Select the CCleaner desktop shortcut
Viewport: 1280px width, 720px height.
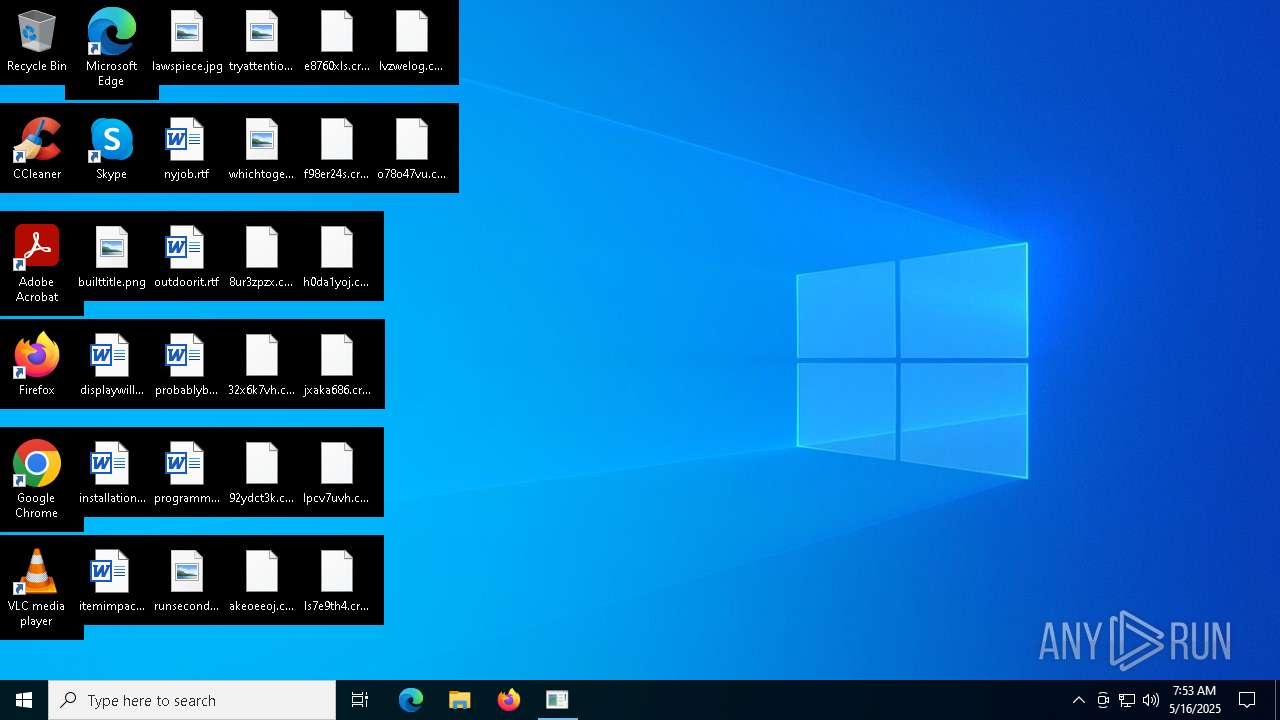point(37,150)
